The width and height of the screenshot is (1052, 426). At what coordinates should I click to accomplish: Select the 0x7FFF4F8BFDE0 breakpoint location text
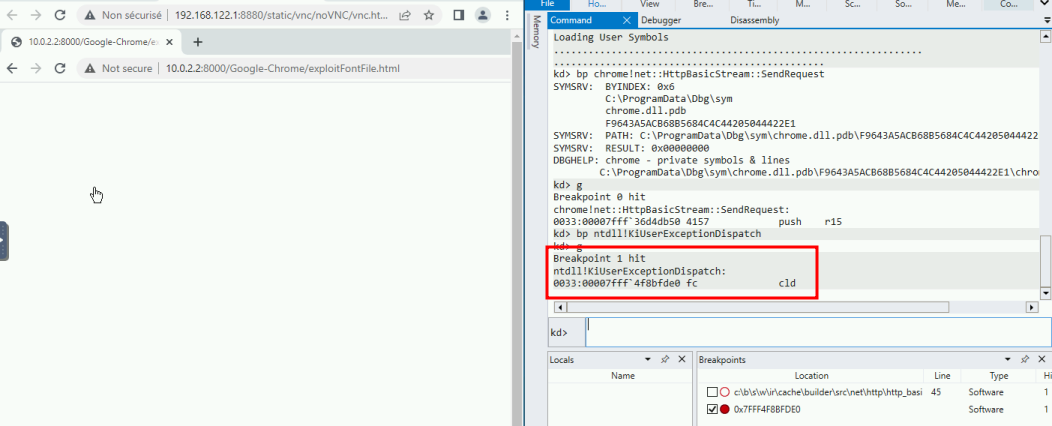pyautogui.click(x=768, y=409)
